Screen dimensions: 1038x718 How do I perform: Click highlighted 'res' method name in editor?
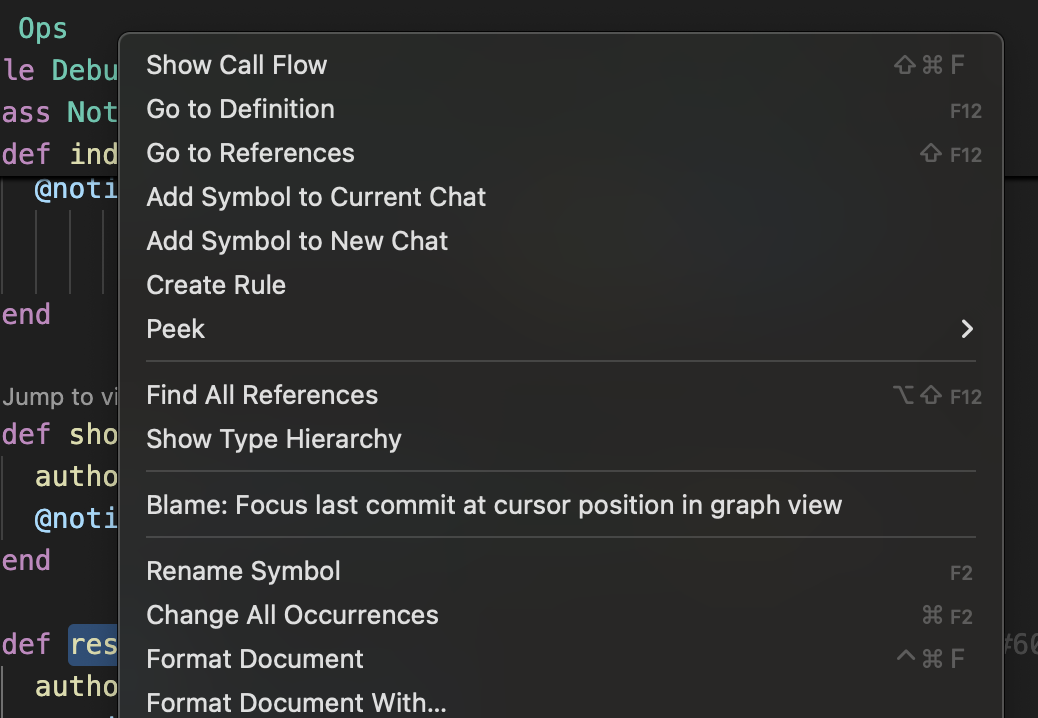tap(93, 645)
